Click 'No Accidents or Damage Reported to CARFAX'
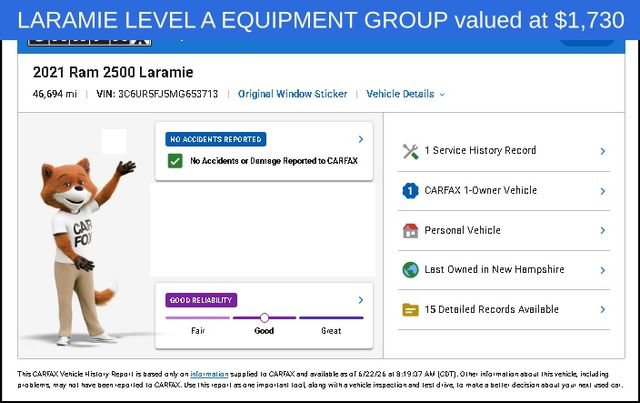Screen dimensions: 640x403 (x=274, y=161)
